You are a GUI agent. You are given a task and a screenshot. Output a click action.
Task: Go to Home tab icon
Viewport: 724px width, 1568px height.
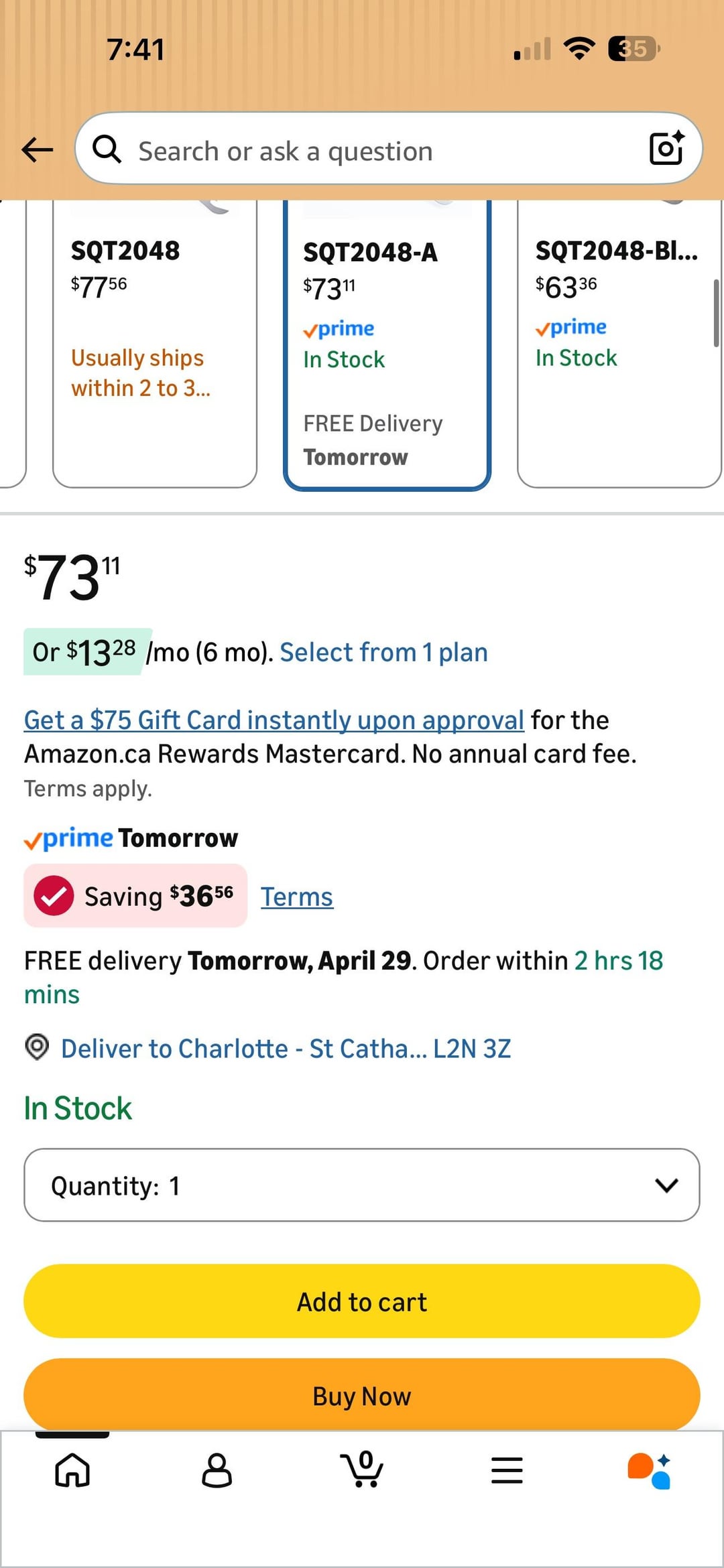pyautogui.click(x=72, y=1471)
